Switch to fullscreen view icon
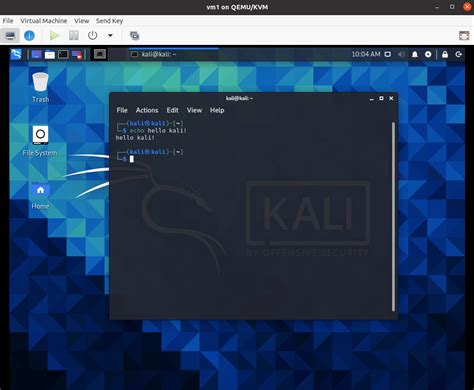Screen dimensions: 474x390 pyautogui.click(x=464, y=35)
